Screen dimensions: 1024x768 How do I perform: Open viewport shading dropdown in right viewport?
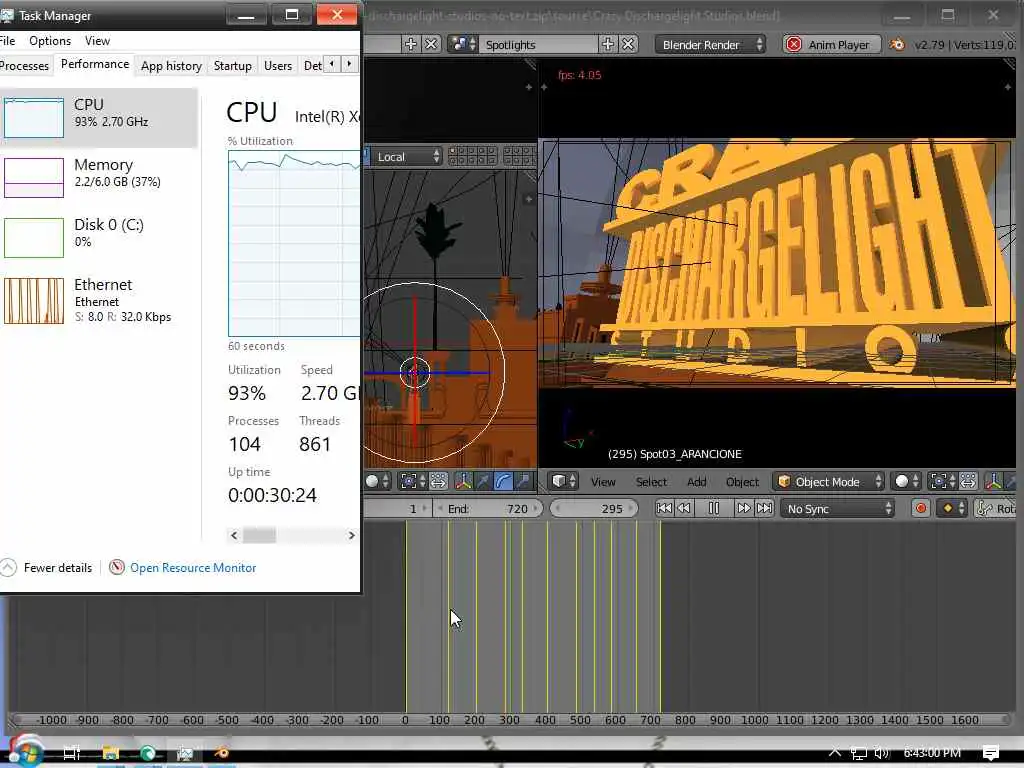(906, 482)
